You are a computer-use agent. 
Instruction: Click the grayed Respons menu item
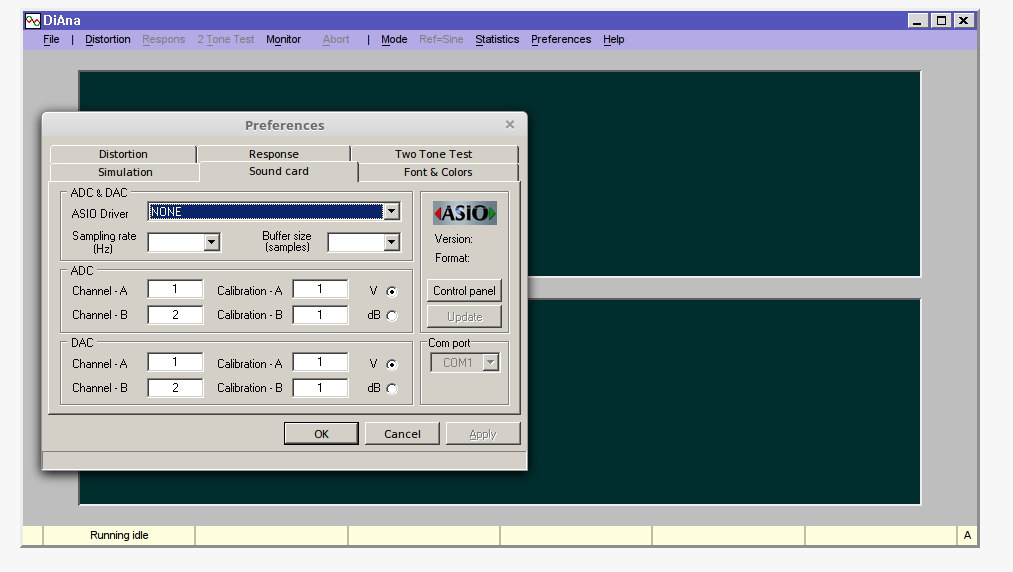(163, 39)
